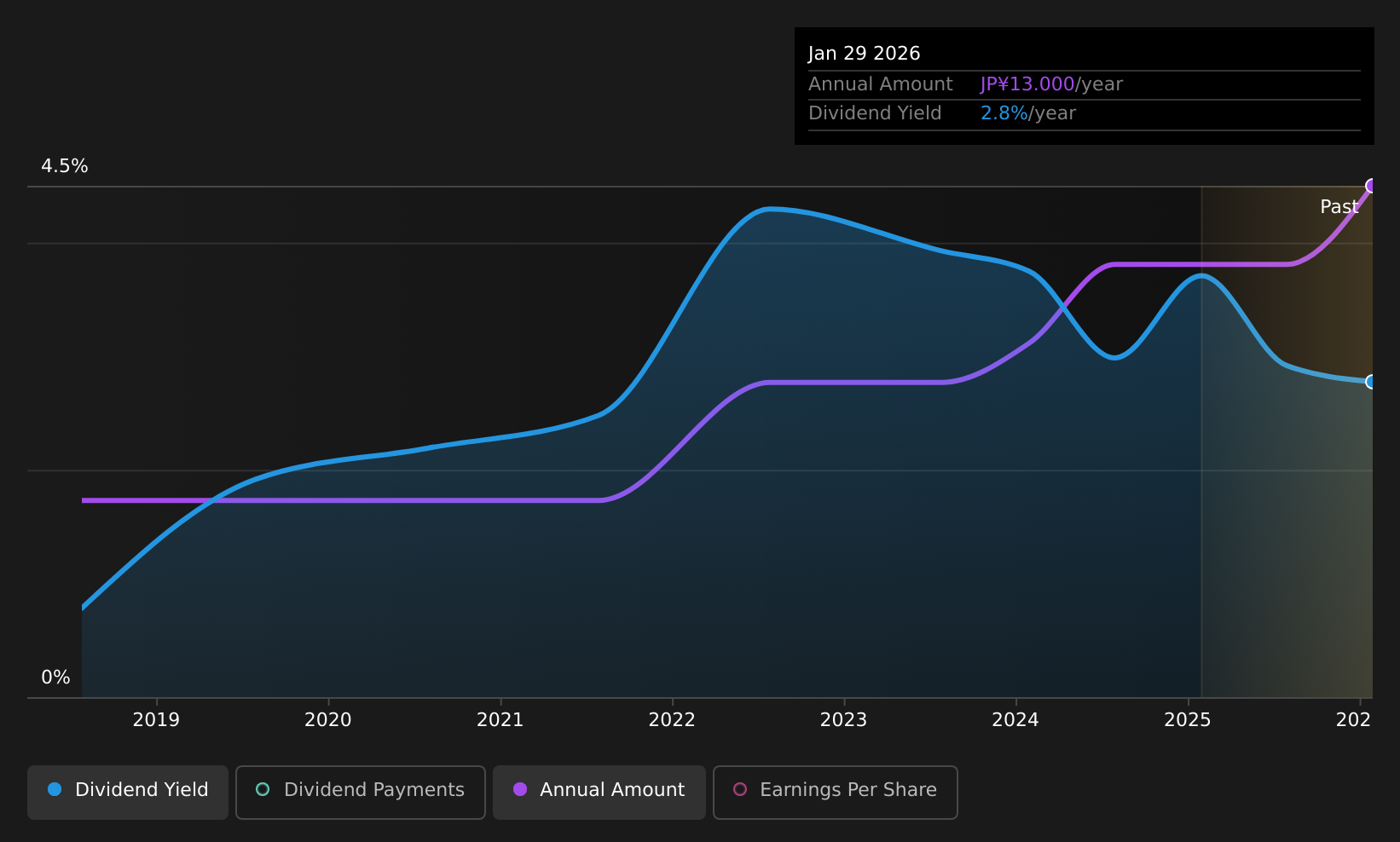Click the JP¥13.000/year tooltip value
This screenshot has height=842, width=1400.
[x=1051, y=84]
